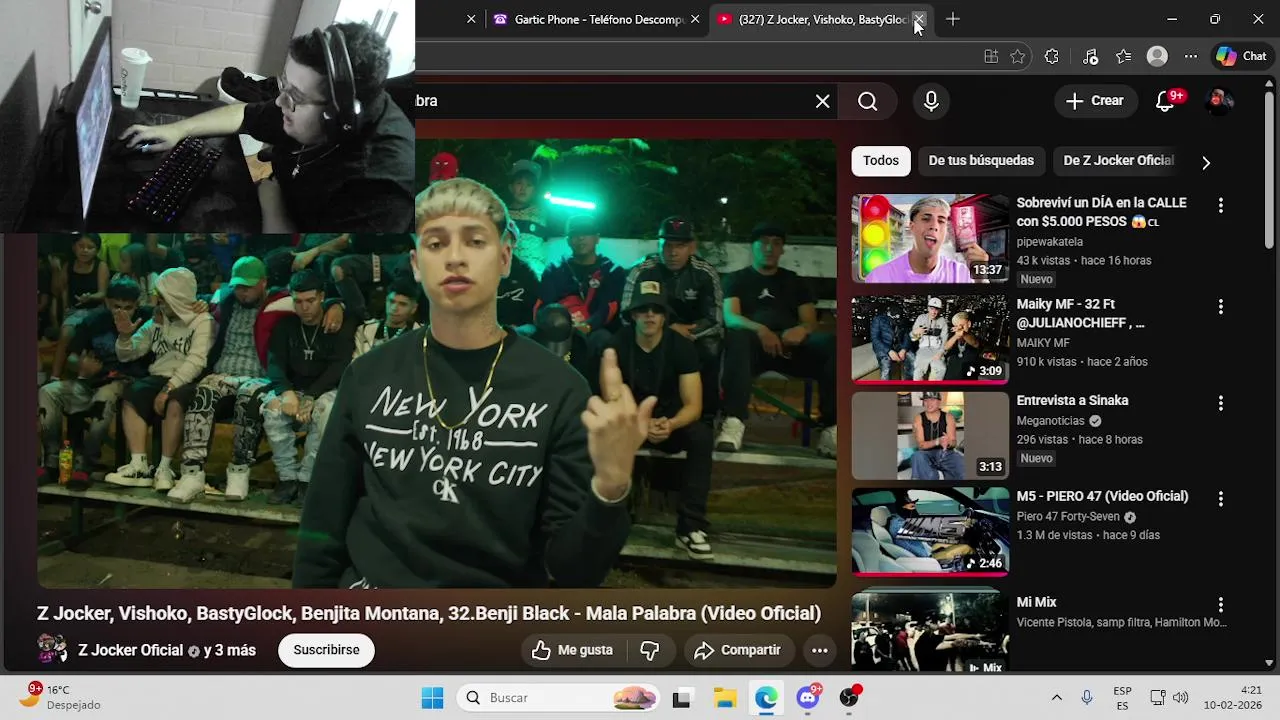
Task: Show hidden system tray icons
Action: (x=1056, y=697)
